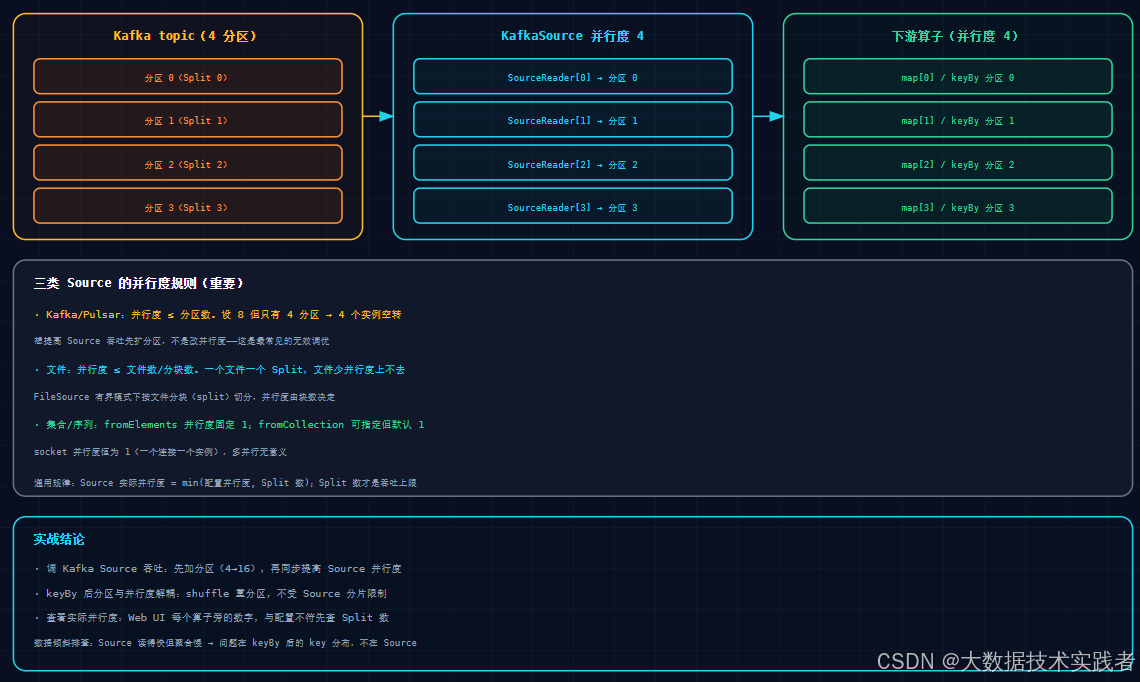Select the 'SourceReader[3] → 分区 3' box
Screen dimensions: 1140x682
[573, 206]
